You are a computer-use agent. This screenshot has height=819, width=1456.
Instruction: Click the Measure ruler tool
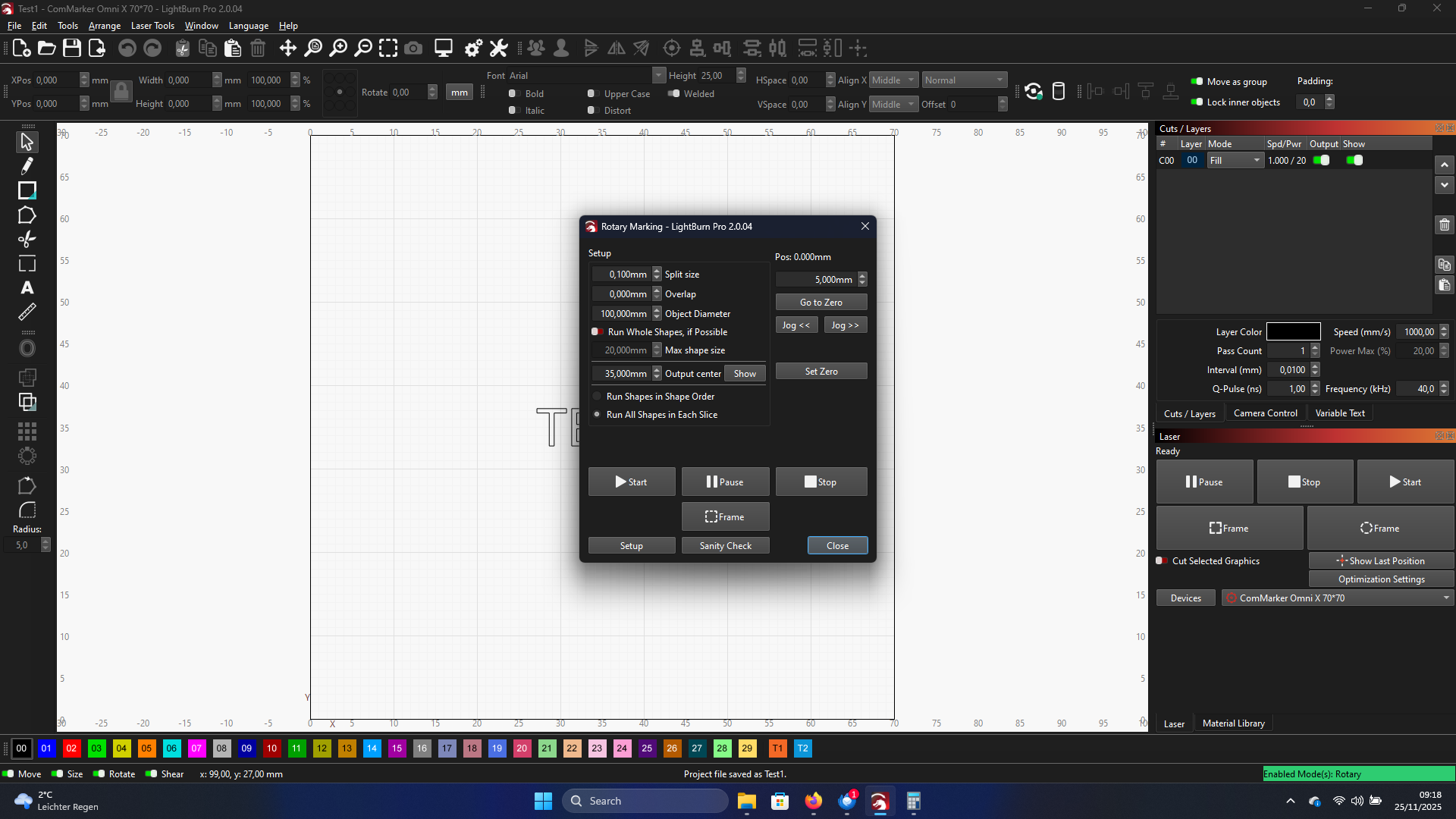27,312
